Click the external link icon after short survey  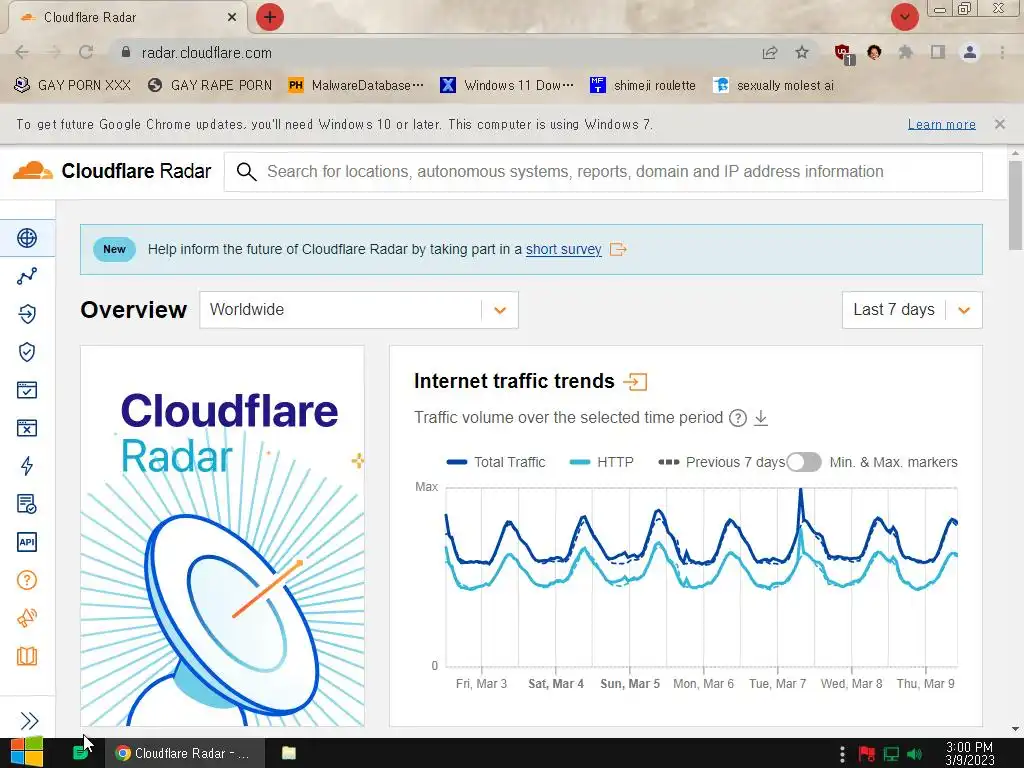(618, 249)
